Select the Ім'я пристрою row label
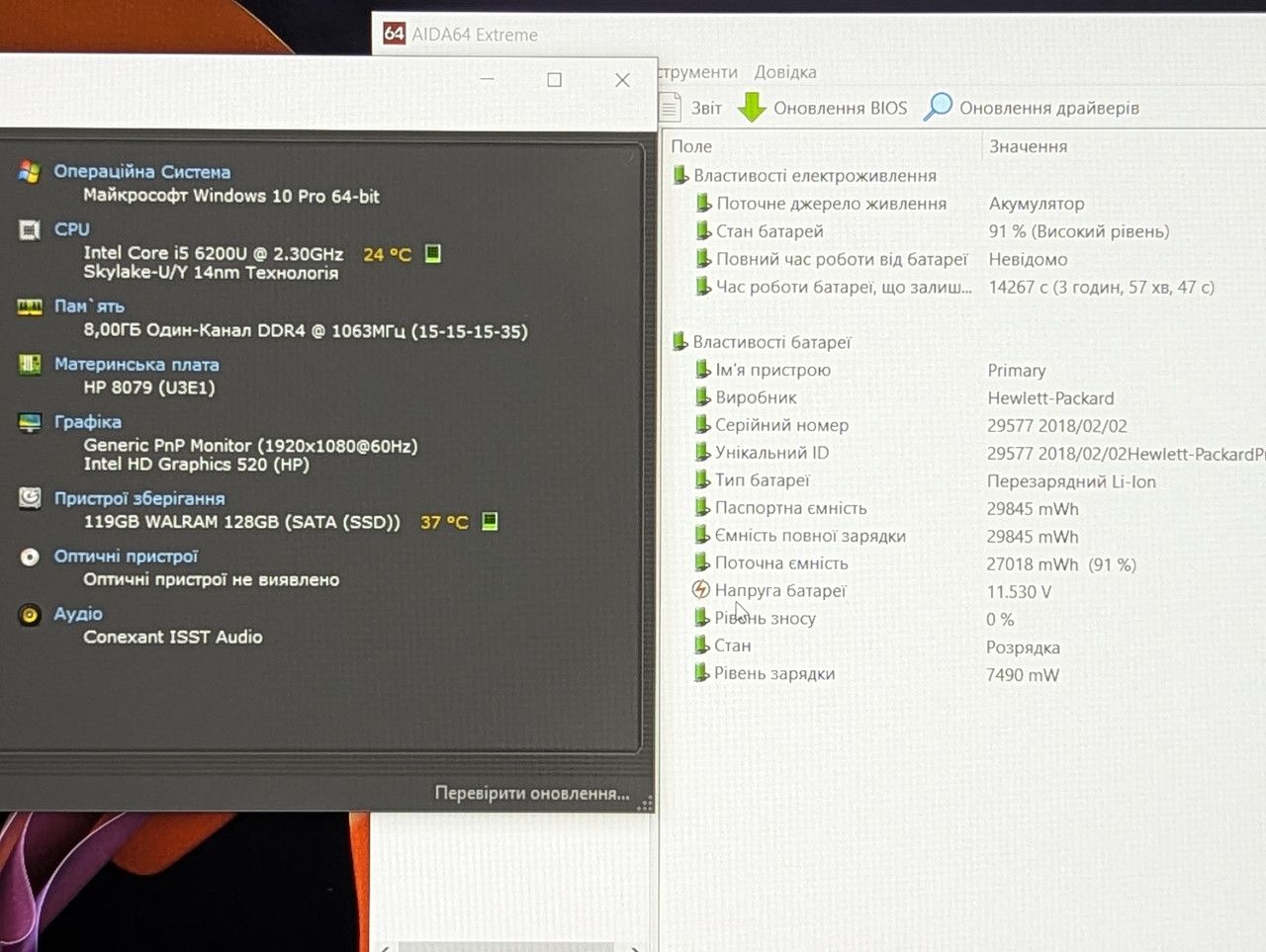Image resolution: width=1266 pixels, height=952 pixels. tap(773, 370)
